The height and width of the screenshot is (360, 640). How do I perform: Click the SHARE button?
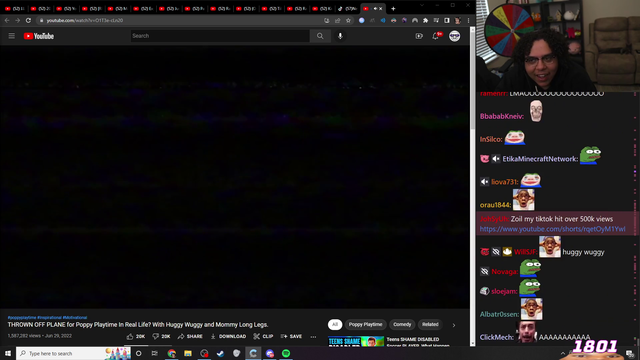click(190, 336)
